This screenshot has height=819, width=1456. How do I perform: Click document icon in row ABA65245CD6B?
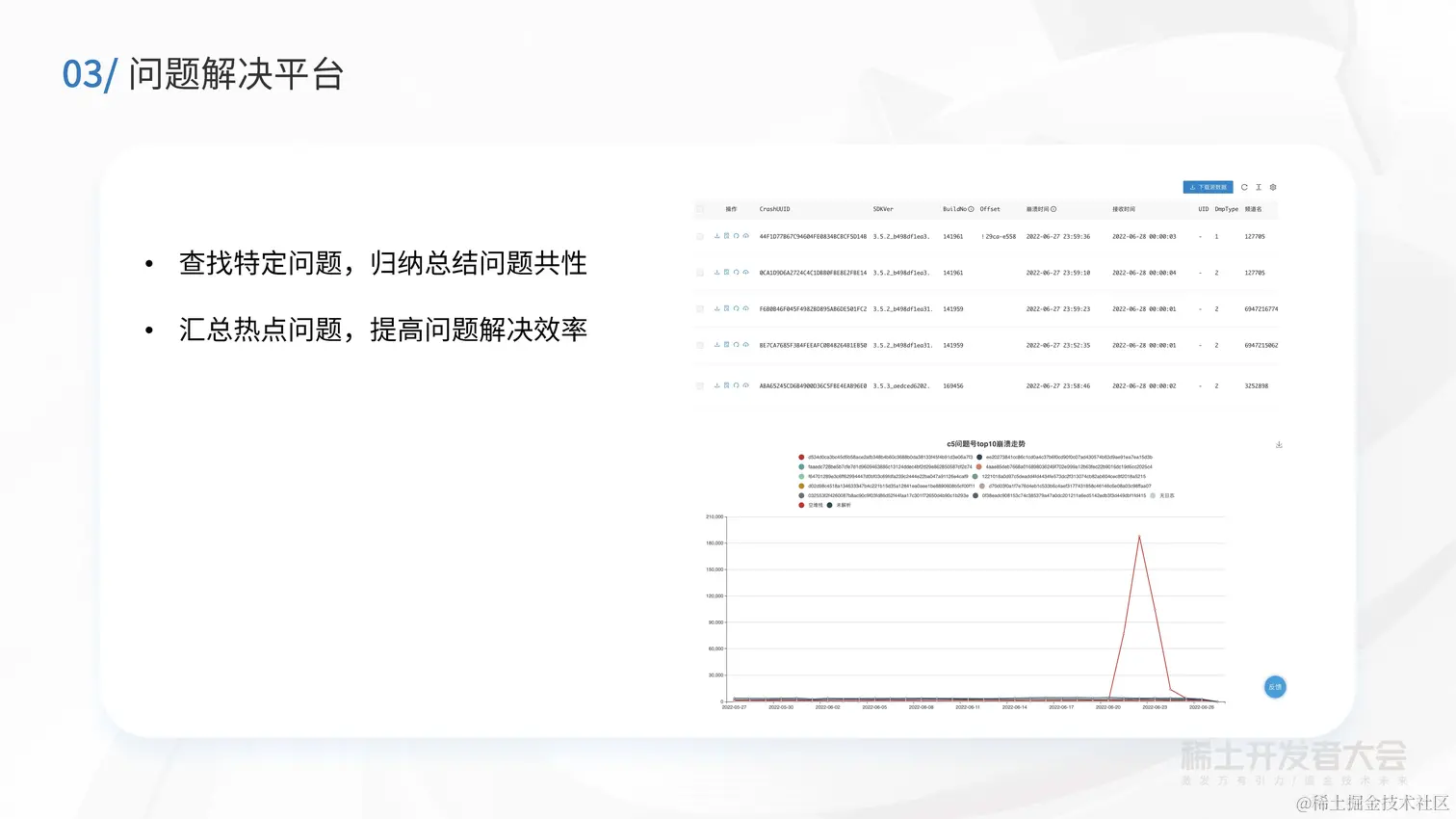pyautogui.click(x=727, y=385)
